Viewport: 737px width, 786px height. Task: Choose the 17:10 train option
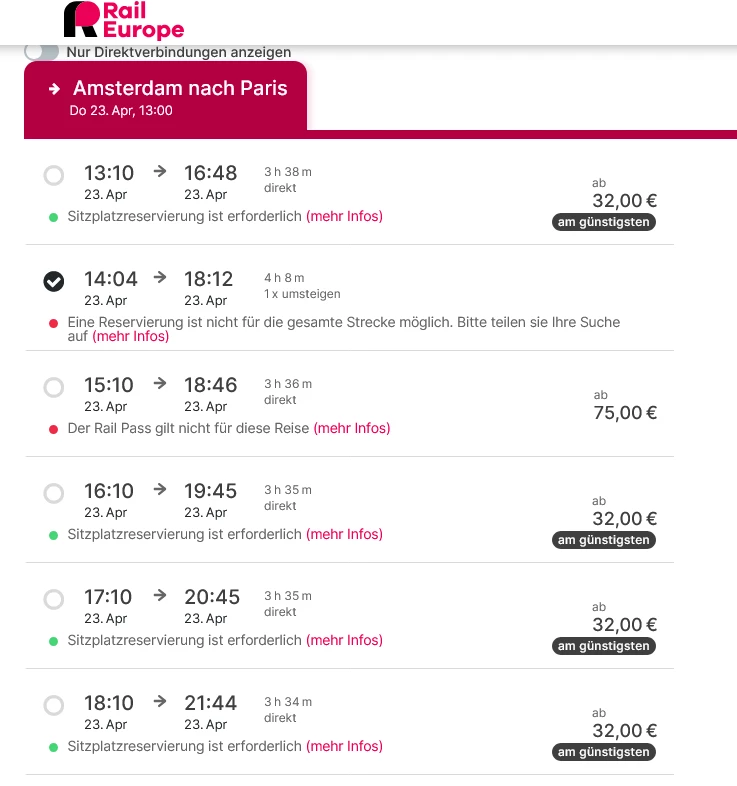pos(54,599)
